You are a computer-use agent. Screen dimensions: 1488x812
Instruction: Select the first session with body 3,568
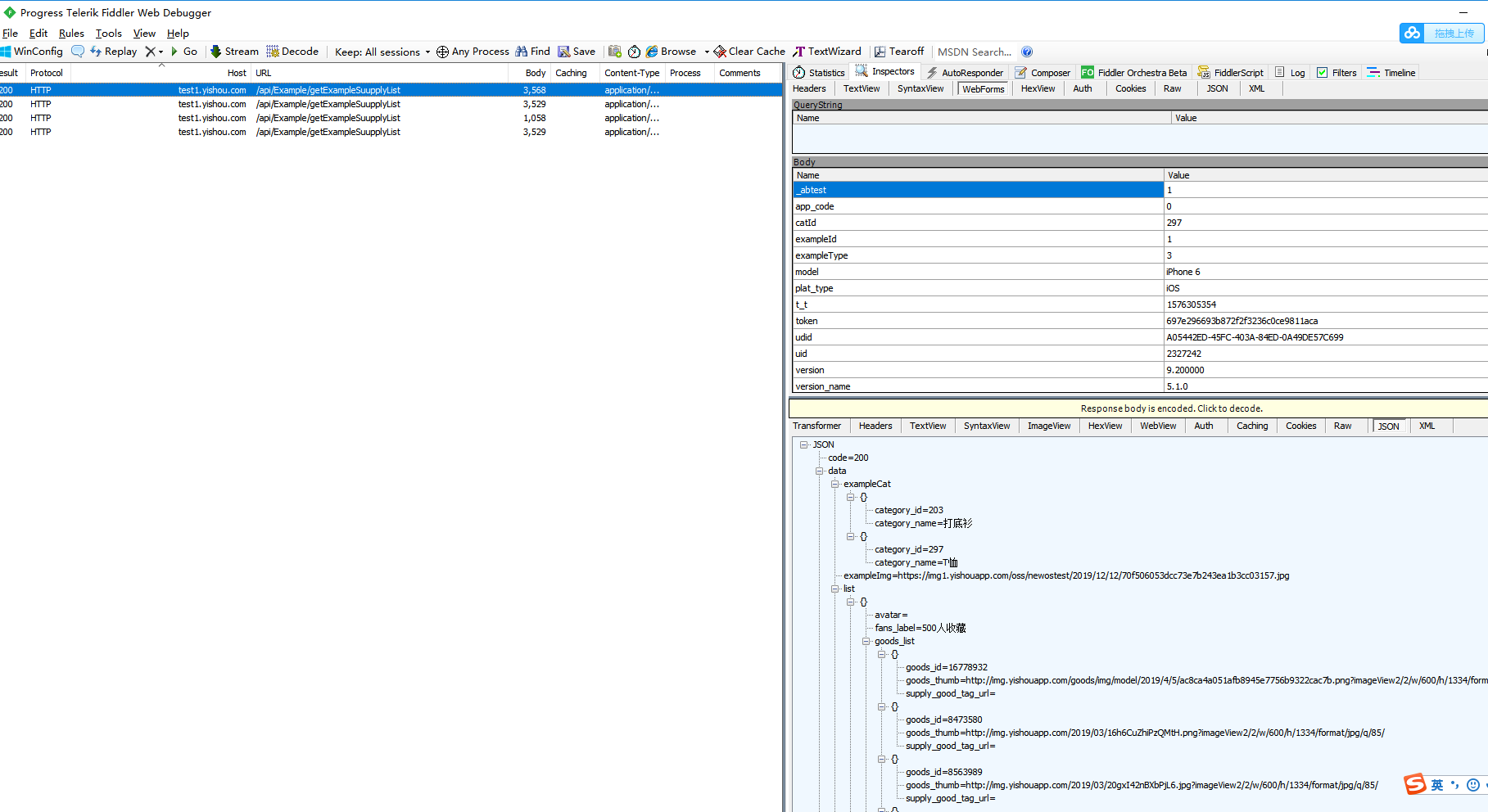[x=391, y=90]
